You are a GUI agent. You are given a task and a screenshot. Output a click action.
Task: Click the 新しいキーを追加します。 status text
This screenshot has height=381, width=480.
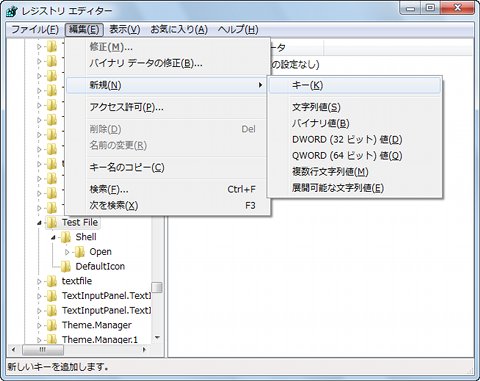[58, 367]
